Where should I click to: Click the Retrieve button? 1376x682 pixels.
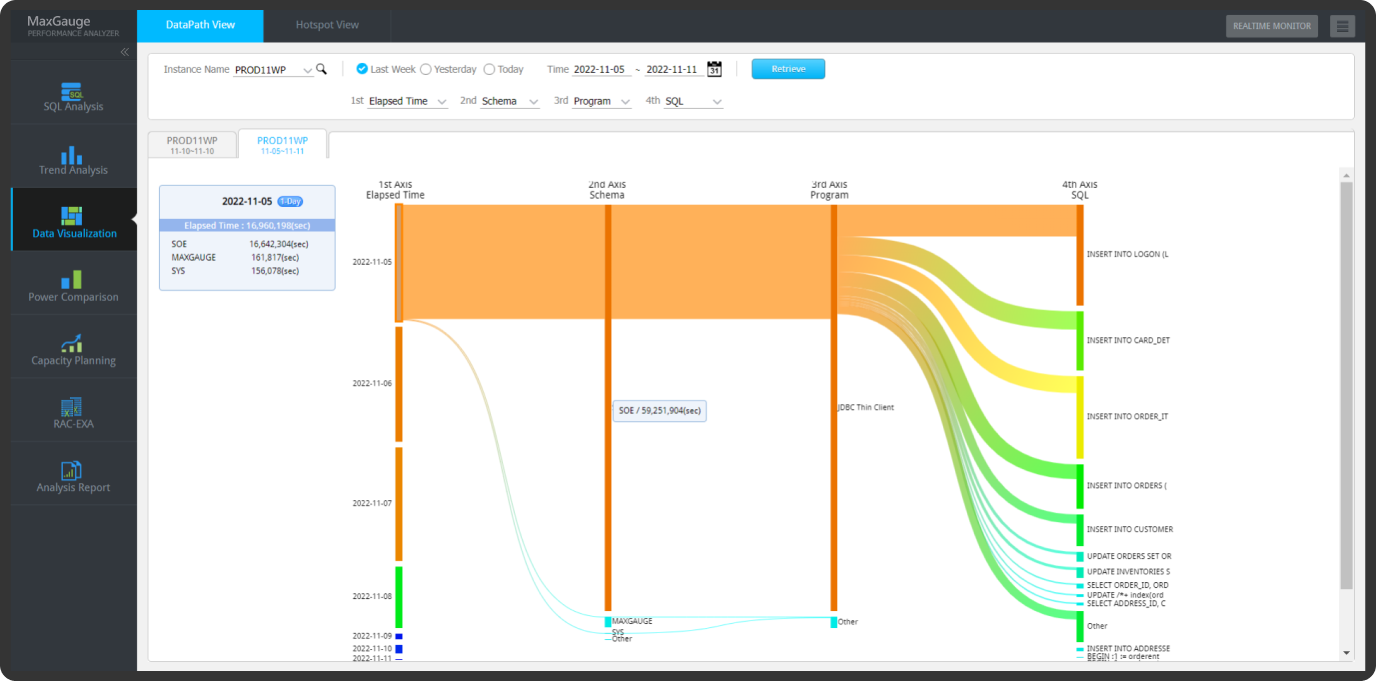pos(788,69)
